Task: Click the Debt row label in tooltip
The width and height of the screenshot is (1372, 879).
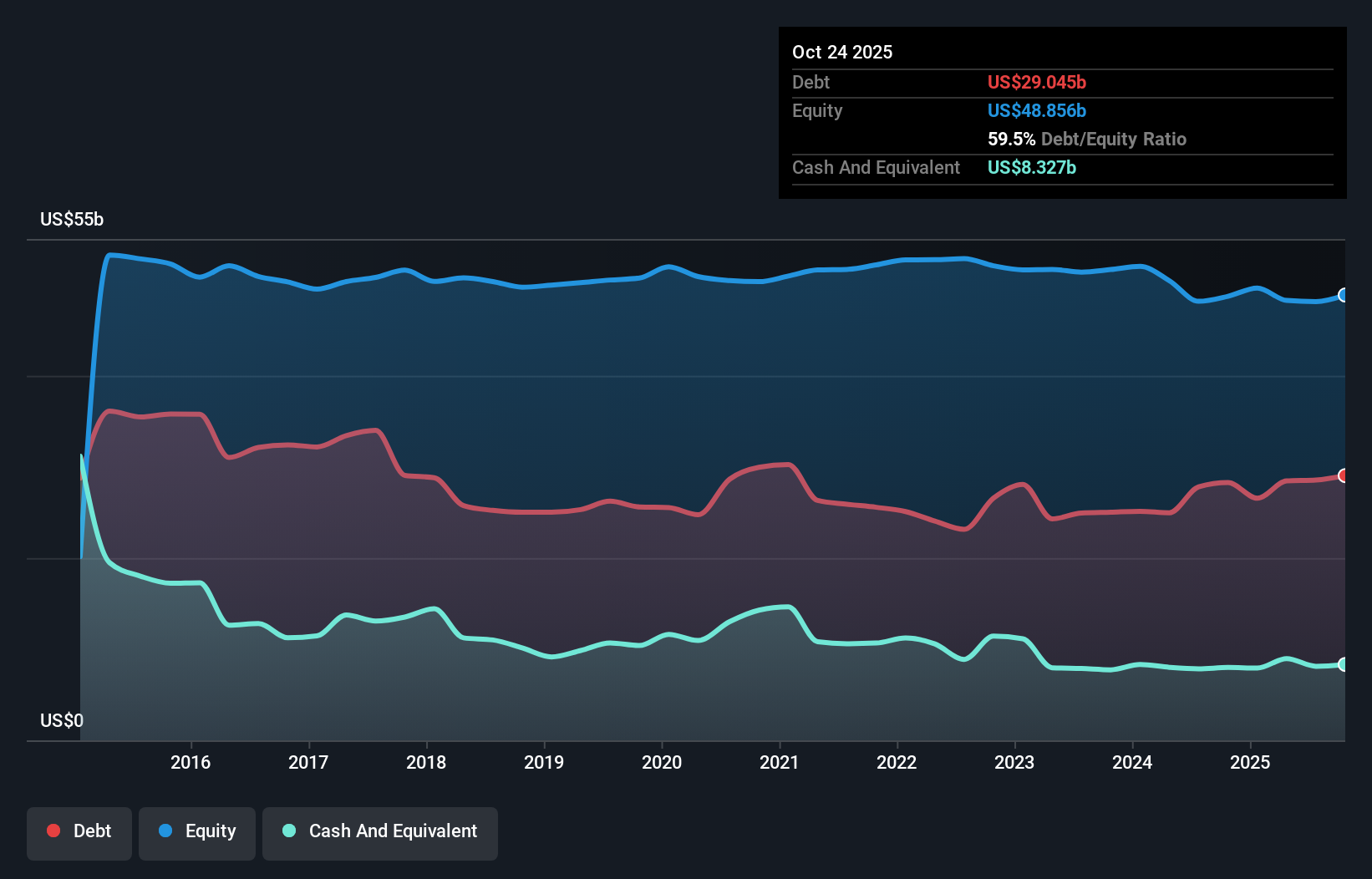Action: [x=810, y=82]
